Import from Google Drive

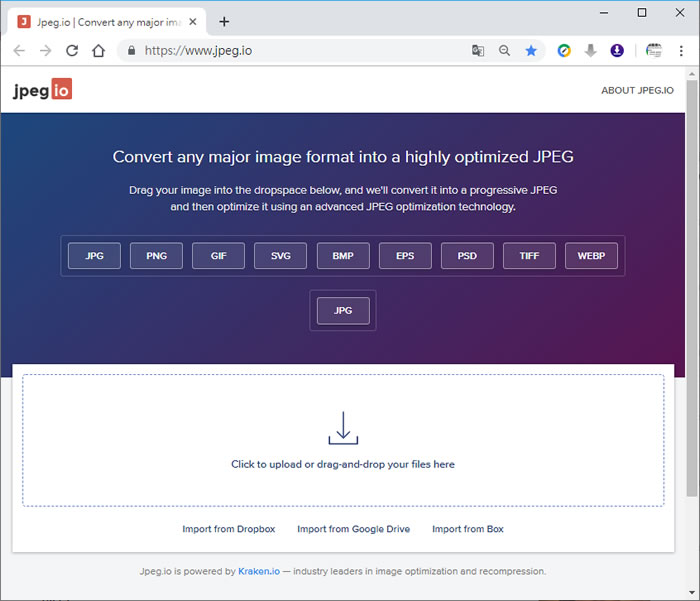(x=353, y=529)
